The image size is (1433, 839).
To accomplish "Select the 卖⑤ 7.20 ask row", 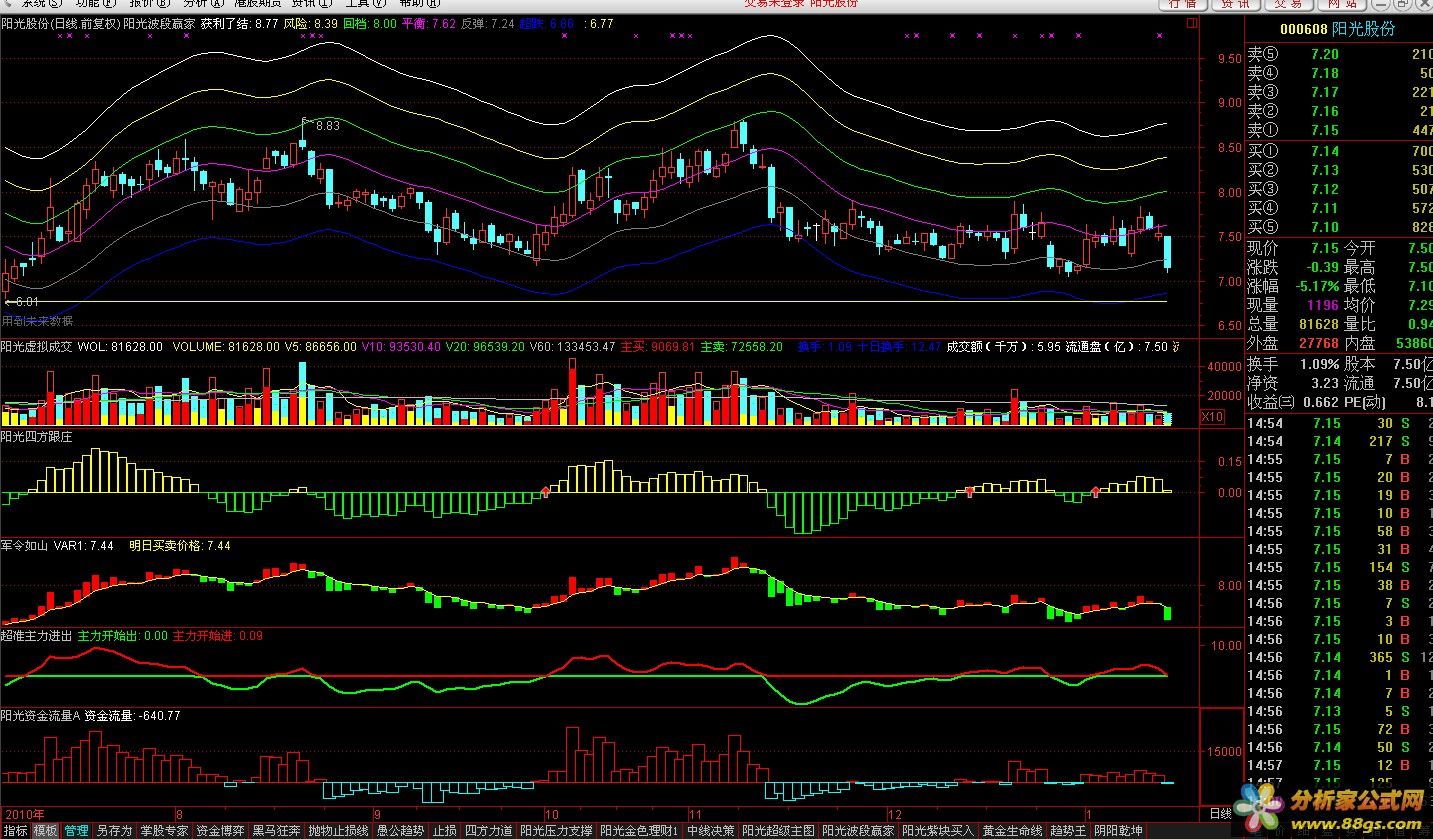I will pyautogui.click(x=1339, y=55).
